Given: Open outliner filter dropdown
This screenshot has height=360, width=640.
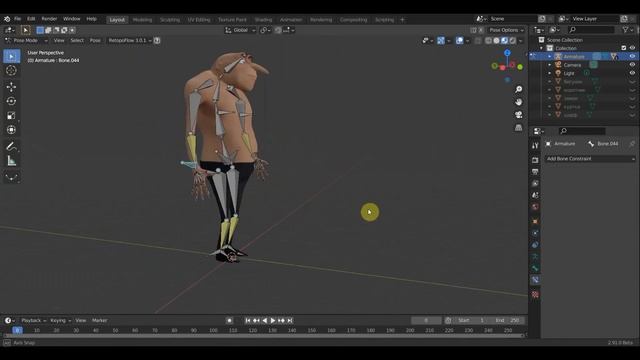Looking at the screenshot, I should pos(627,30).
